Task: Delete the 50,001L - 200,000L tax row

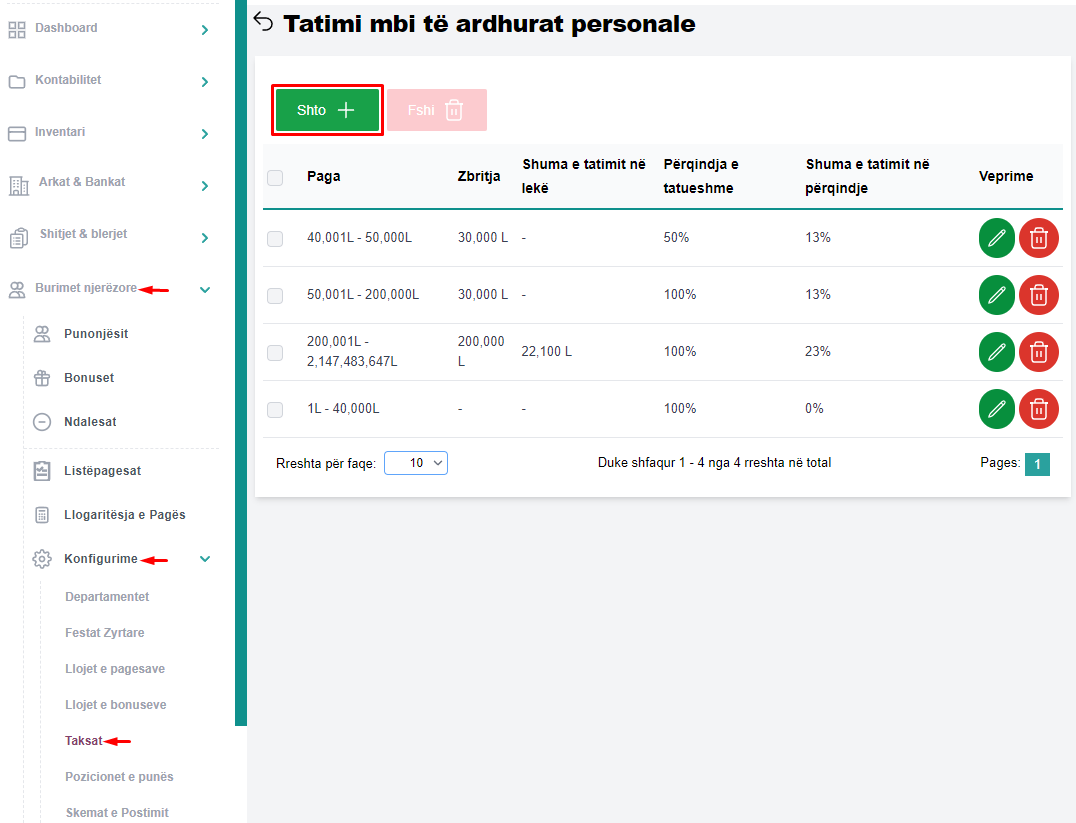Action: coord(1038,295)
